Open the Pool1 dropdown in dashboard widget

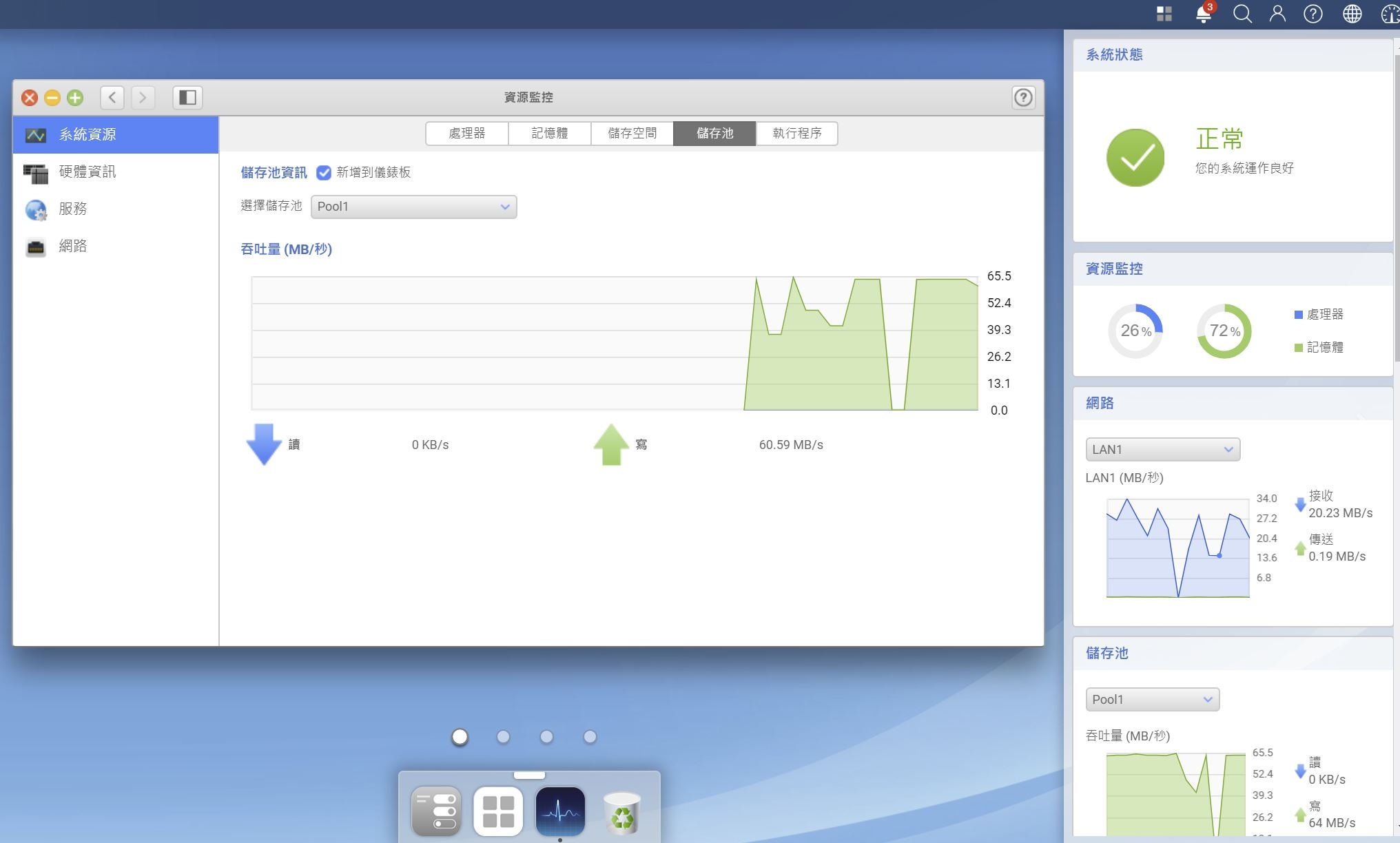(1153, 699)
